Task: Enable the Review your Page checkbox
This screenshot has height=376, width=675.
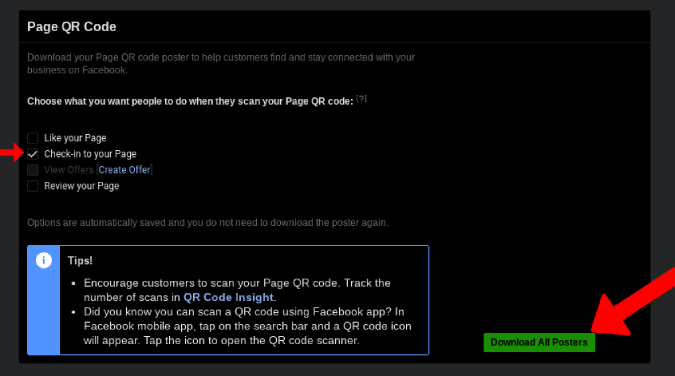Action: 33,186
